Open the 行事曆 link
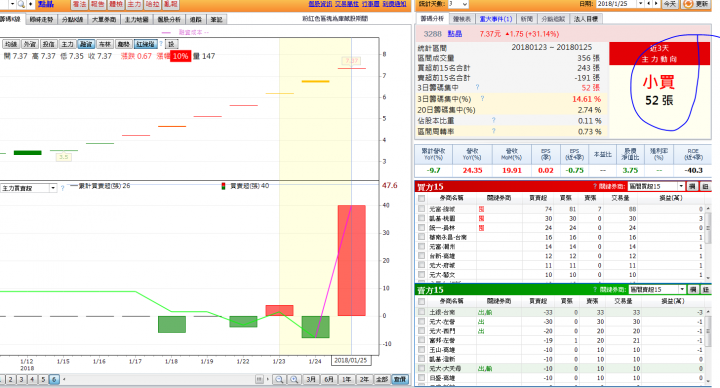 coord(371,4)
